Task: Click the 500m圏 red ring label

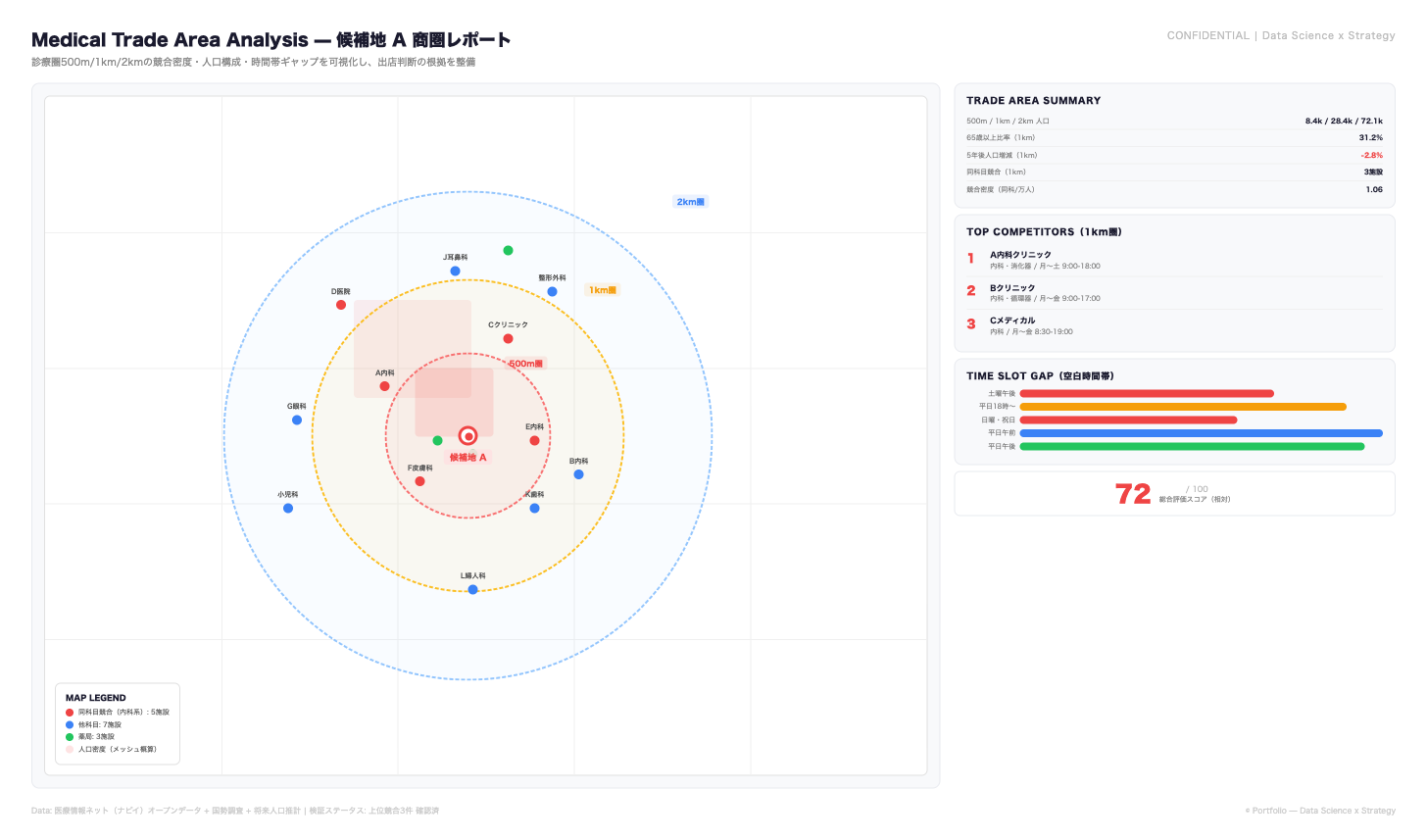Action: [x=525, y=364]
